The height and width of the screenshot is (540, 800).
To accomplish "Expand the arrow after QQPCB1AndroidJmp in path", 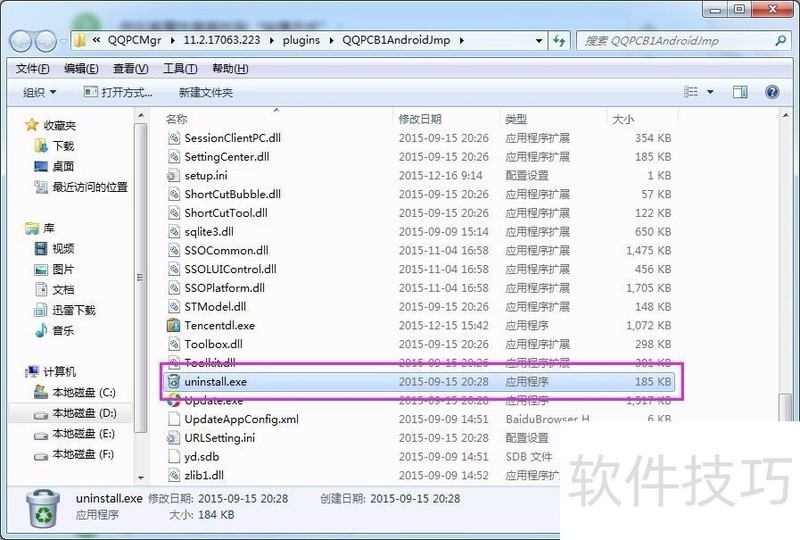I will tap(461, 40).
